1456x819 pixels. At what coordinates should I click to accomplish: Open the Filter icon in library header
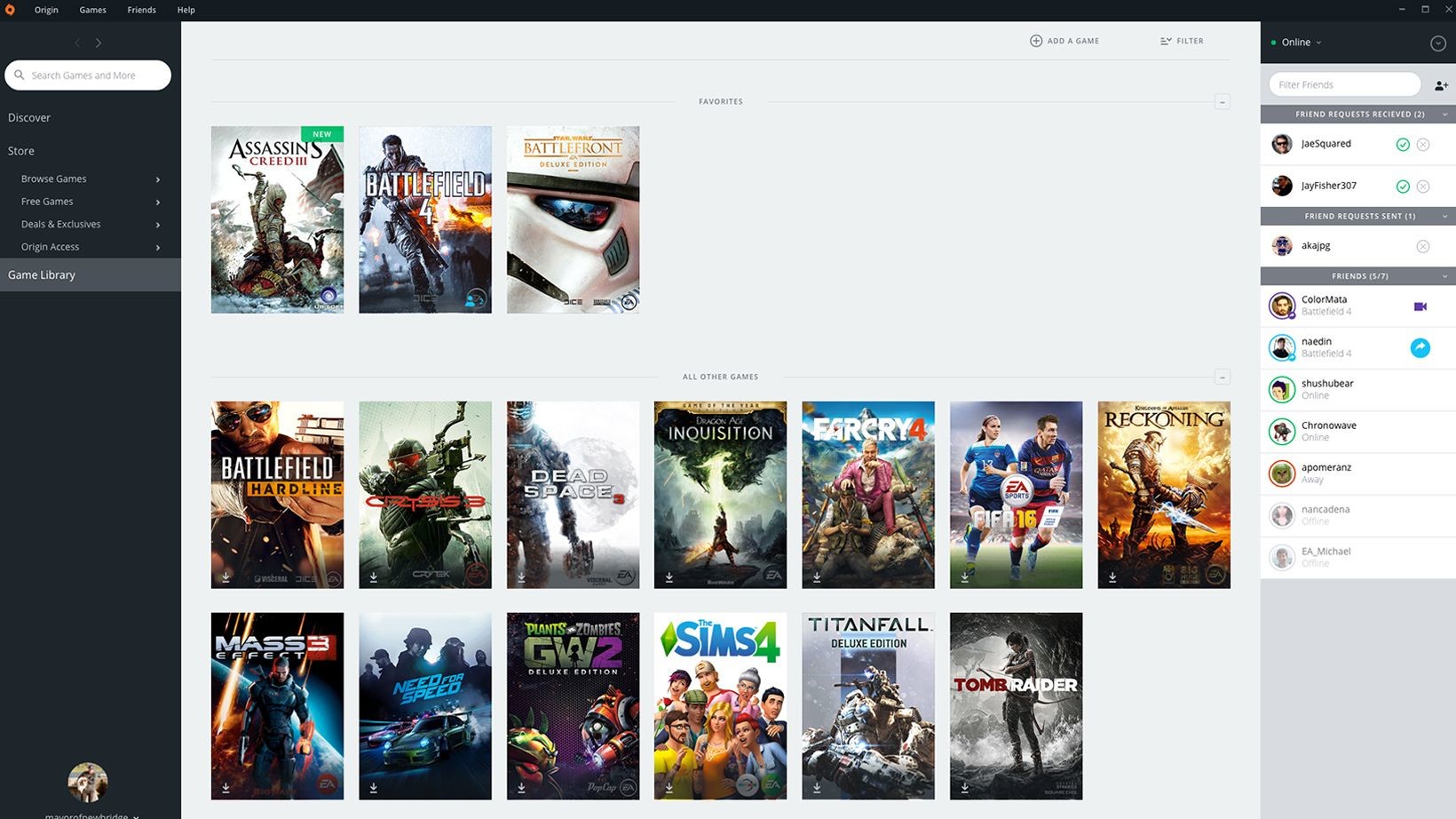pyautogui.click(x=1166, y=41)
